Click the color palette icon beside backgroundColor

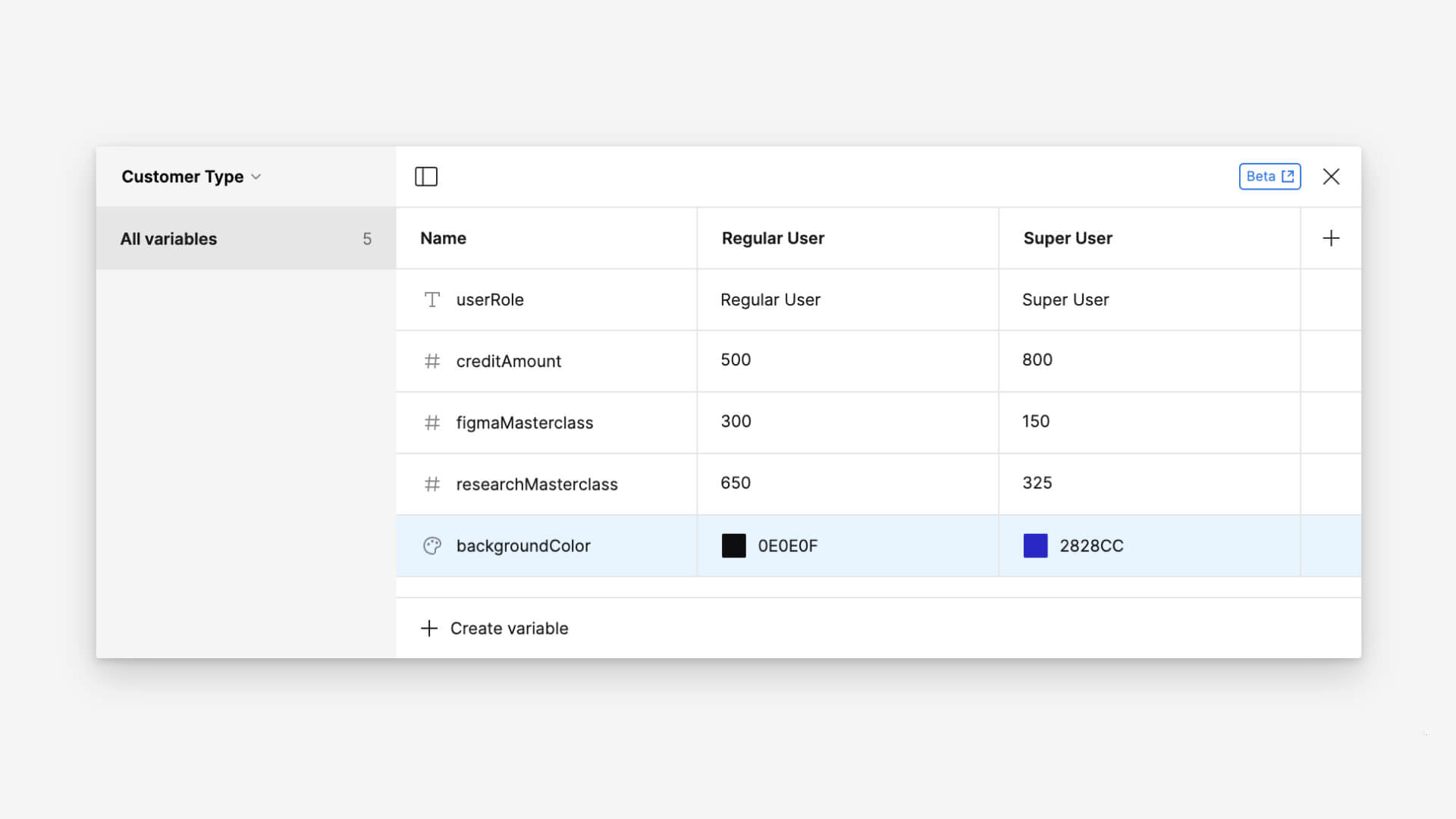coord(432,546)
